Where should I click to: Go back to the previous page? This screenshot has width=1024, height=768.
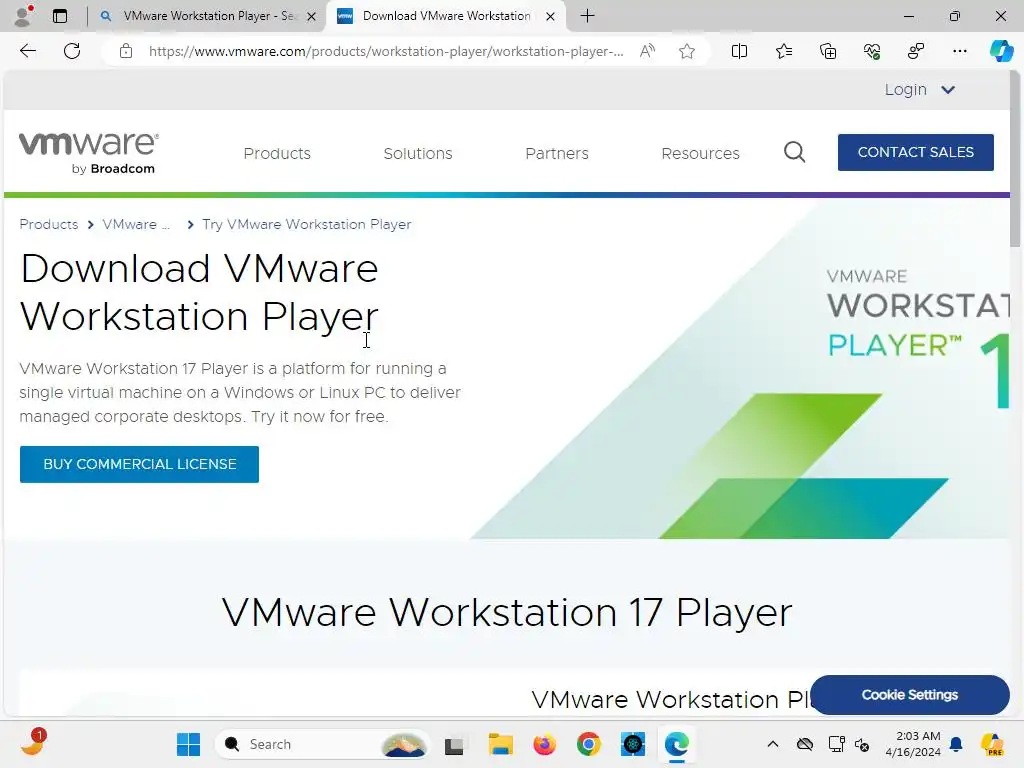pyautogui.click(x=28, y=51)
